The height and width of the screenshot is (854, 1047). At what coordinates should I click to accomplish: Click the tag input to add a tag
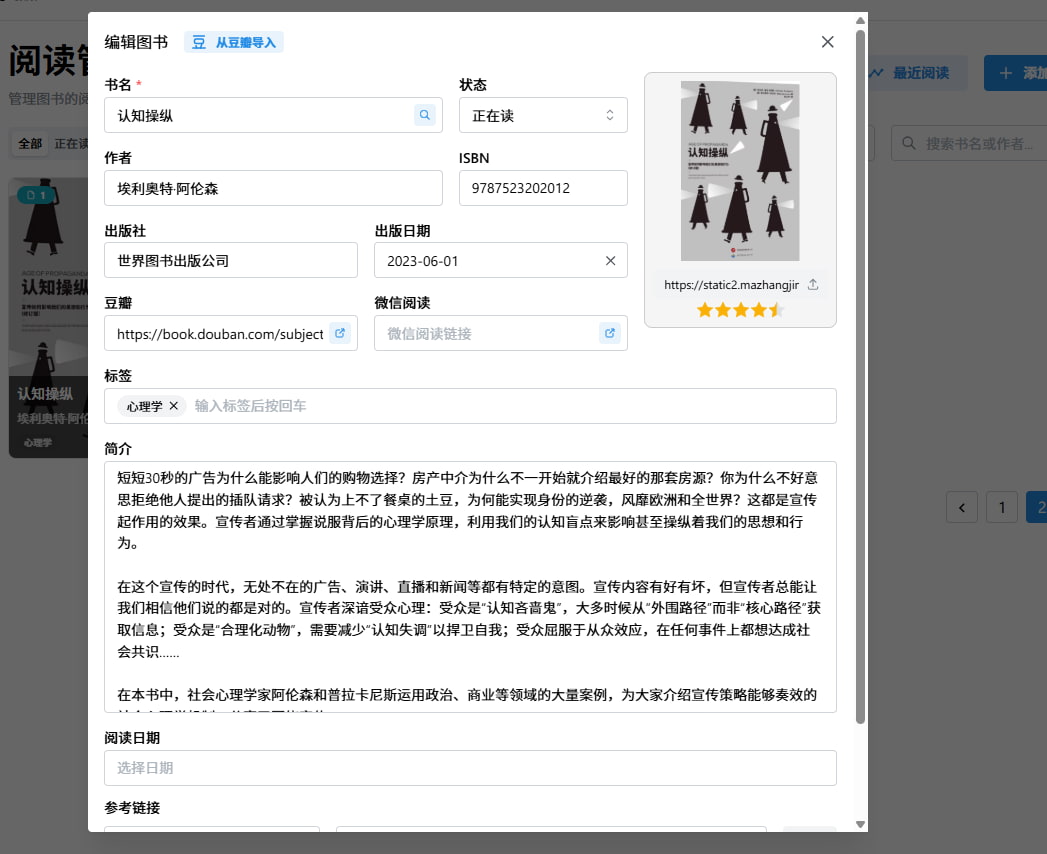coord(500,406)
